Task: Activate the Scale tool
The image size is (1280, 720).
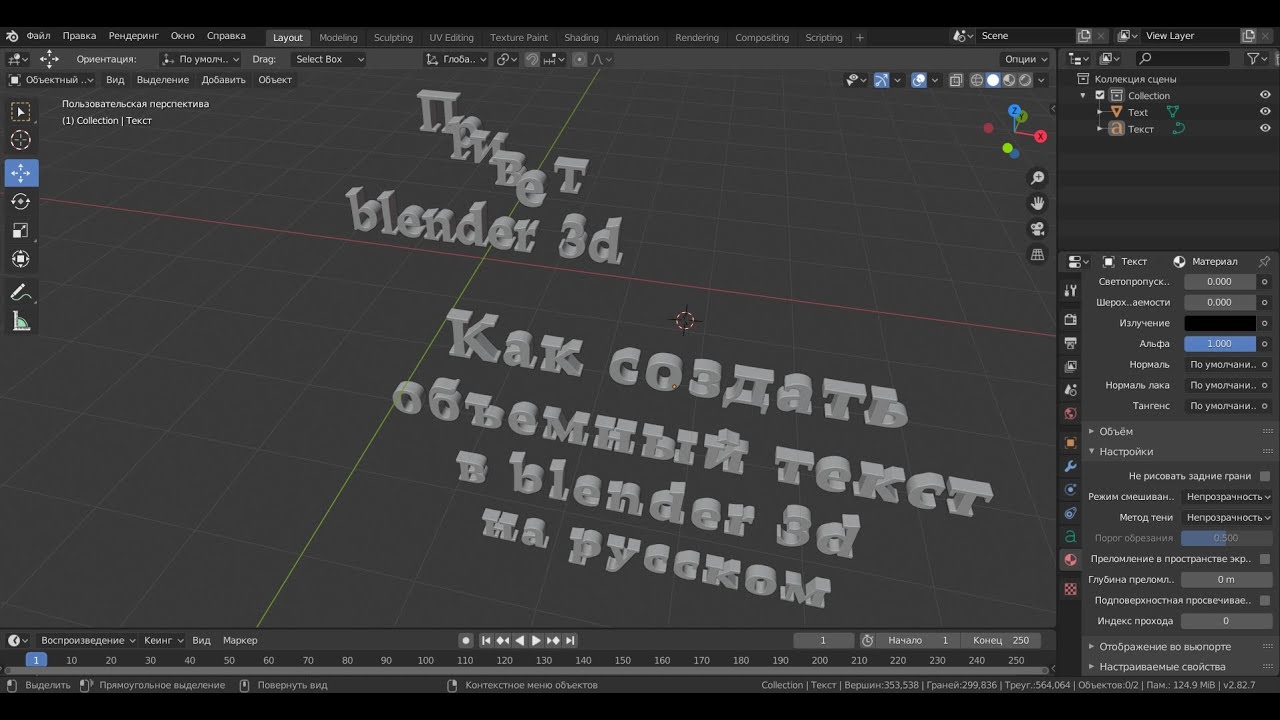Action: pyautogui.click(x=20, y=231)
